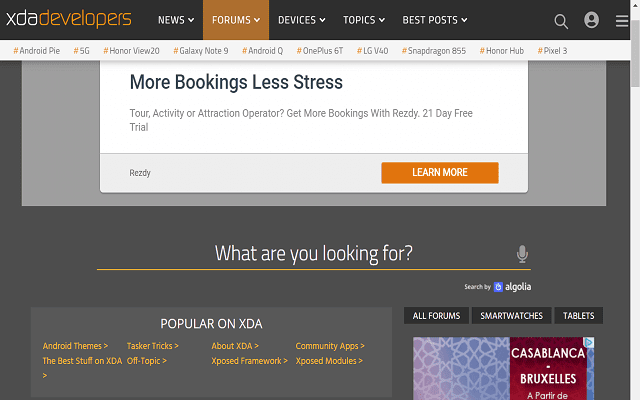Viewport: 640px width, 400px height.
Task: Open the Android Themes link
Action: point(75,346)
